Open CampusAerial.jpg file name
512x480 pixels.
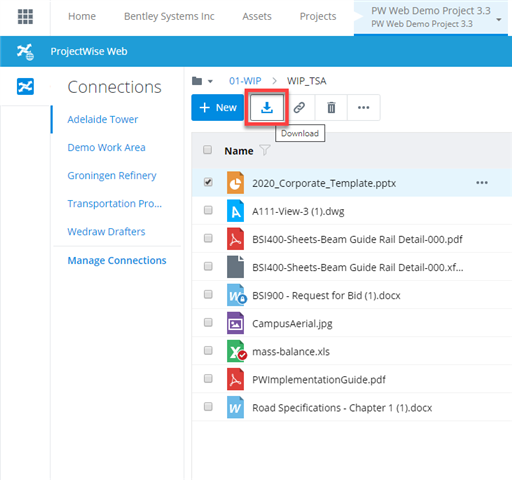tap(292, 324)
